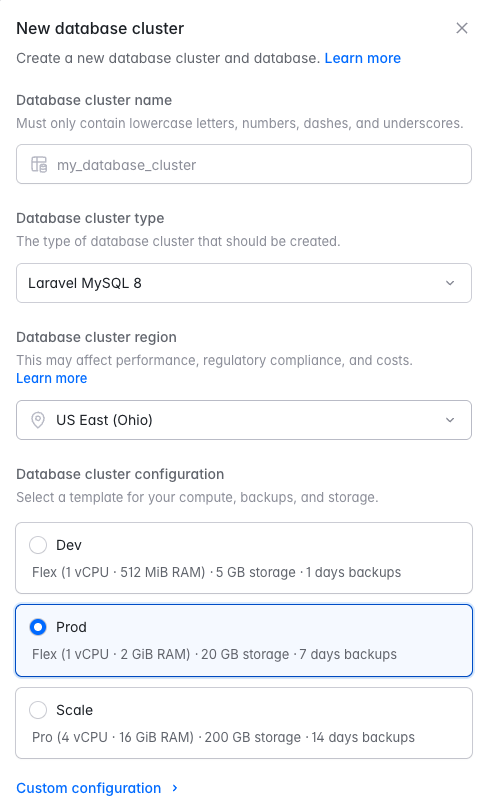Choose the Dev Flex 512 MiB configuration card
The width and height of the screenshot is (486, 810).
(x=244, y=558)
